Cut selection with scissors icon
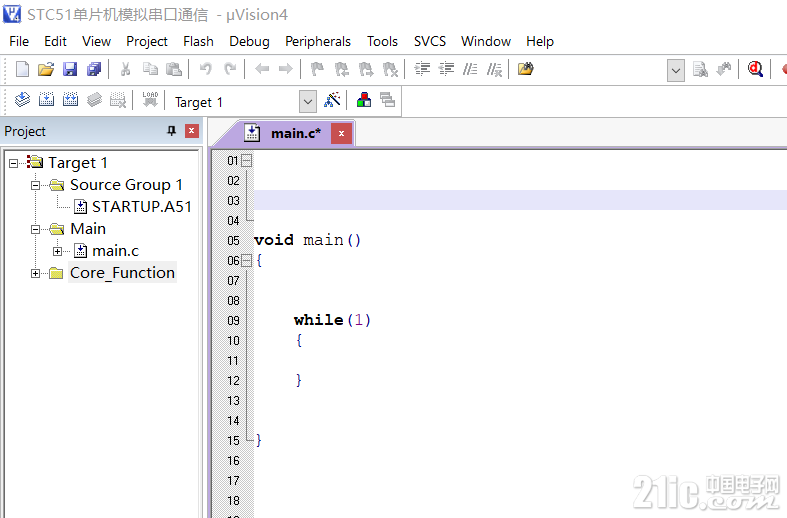Viewport: 787px width, 518px height. click(x=125, y=69)
